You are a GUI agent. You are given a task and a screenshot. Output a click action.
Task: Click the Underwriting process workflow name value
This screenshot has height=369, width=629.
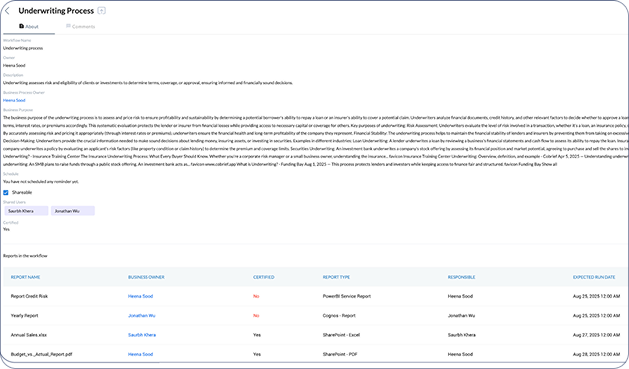23,48
